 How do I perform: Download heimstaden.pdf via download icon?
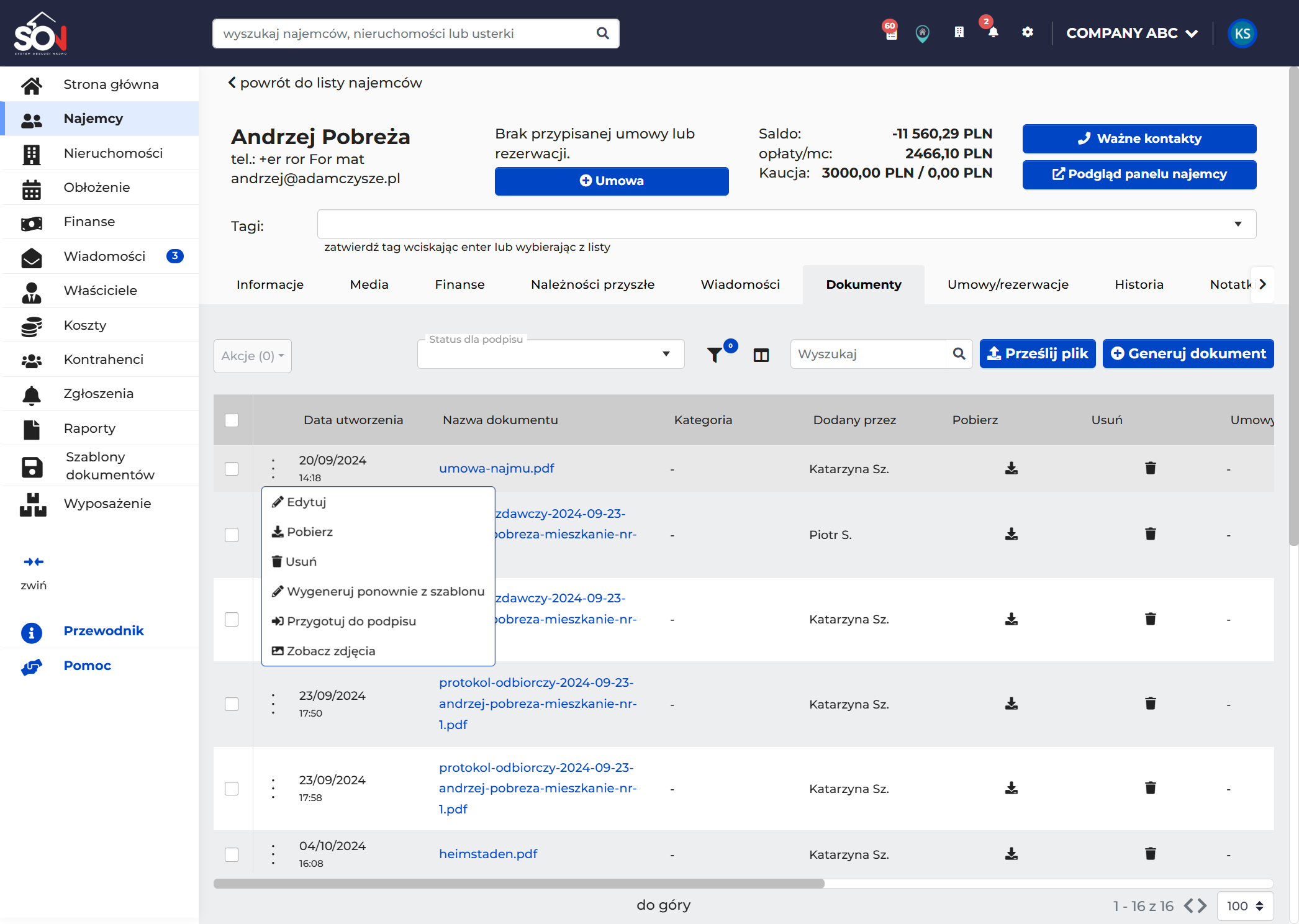coord(1012,854)
